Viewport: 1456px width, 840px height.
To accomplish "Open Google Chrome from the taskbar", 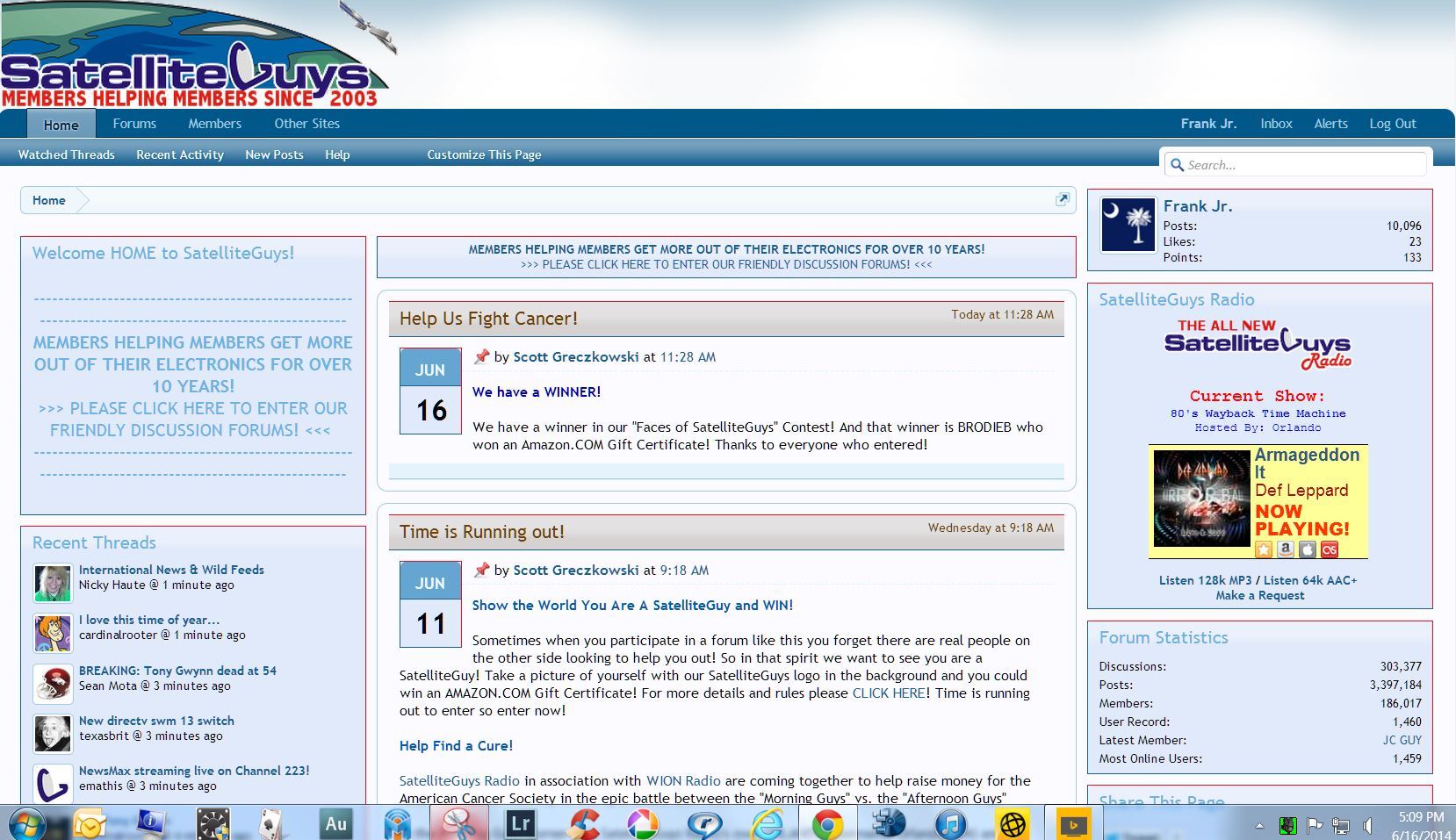I will 827,824.
